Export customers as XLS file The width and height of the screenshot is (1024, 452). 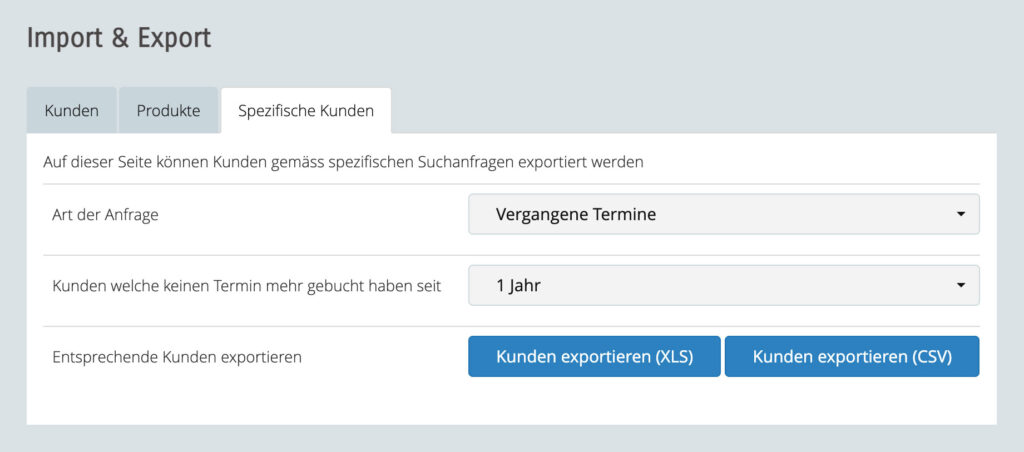(x=594, y=356)
